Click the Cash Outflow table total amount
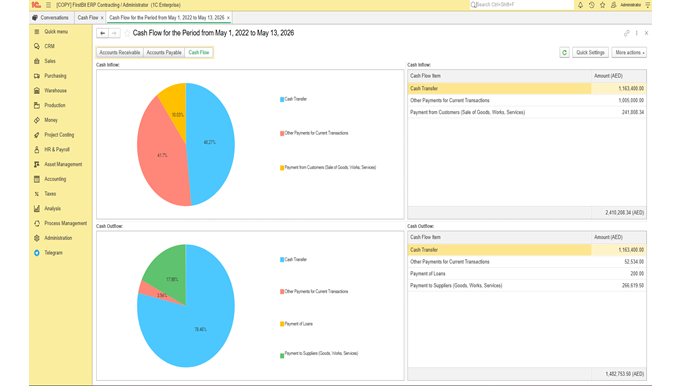680x390 pixels. [x=624, y=374]
